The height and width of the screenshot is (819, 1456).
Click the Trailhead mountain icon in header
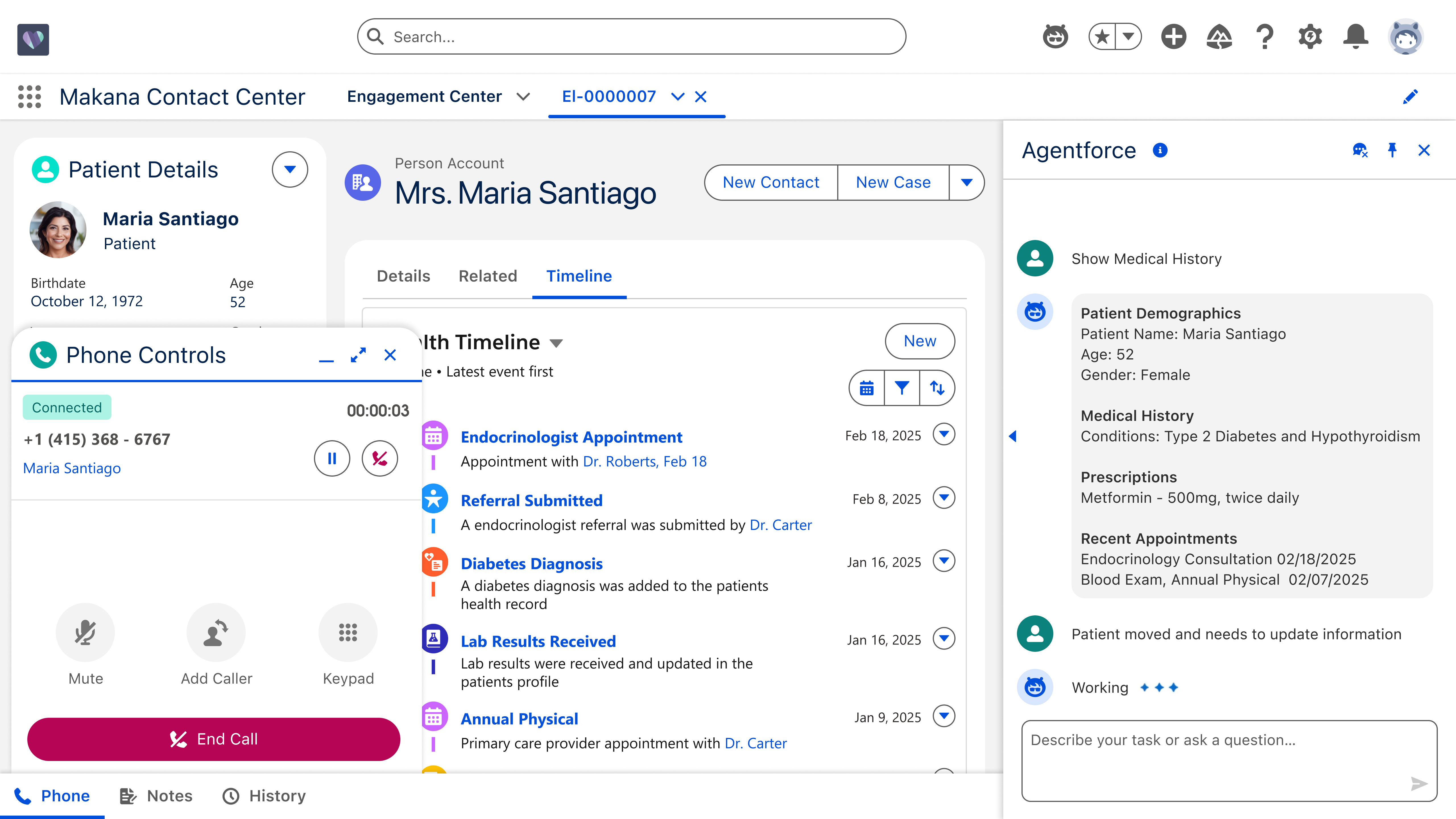tap(1219, 37)
